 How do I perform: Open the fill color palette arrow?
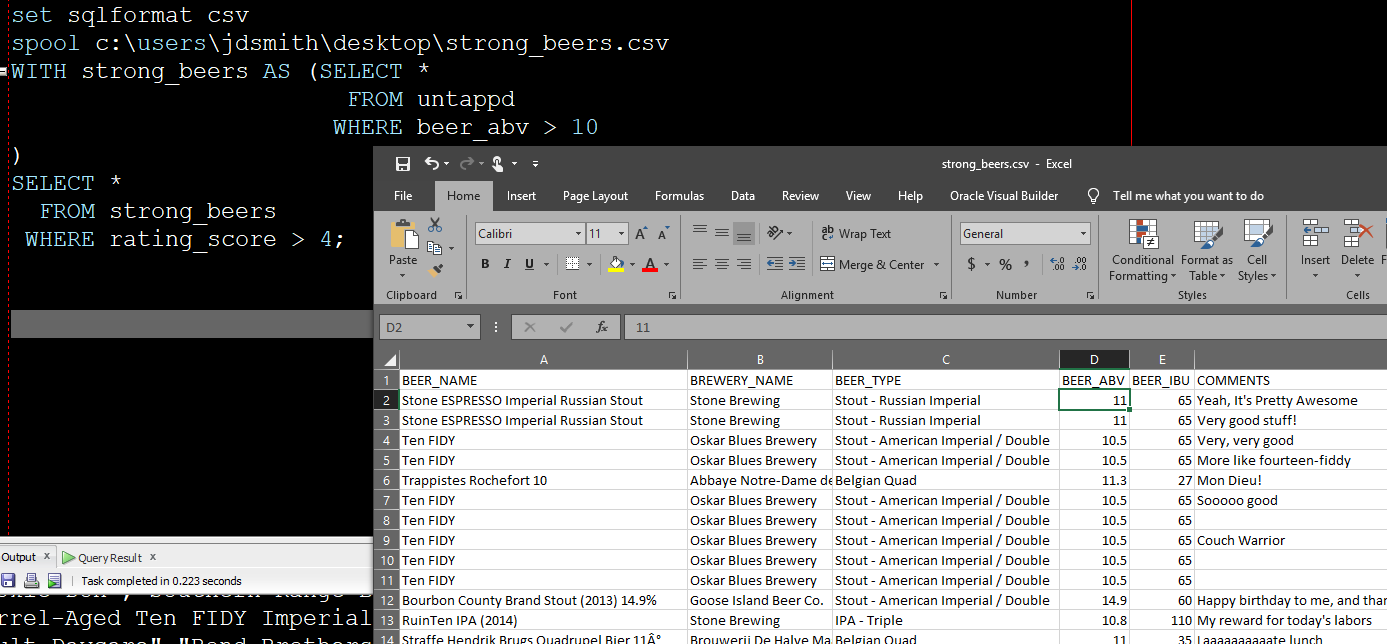631,265
